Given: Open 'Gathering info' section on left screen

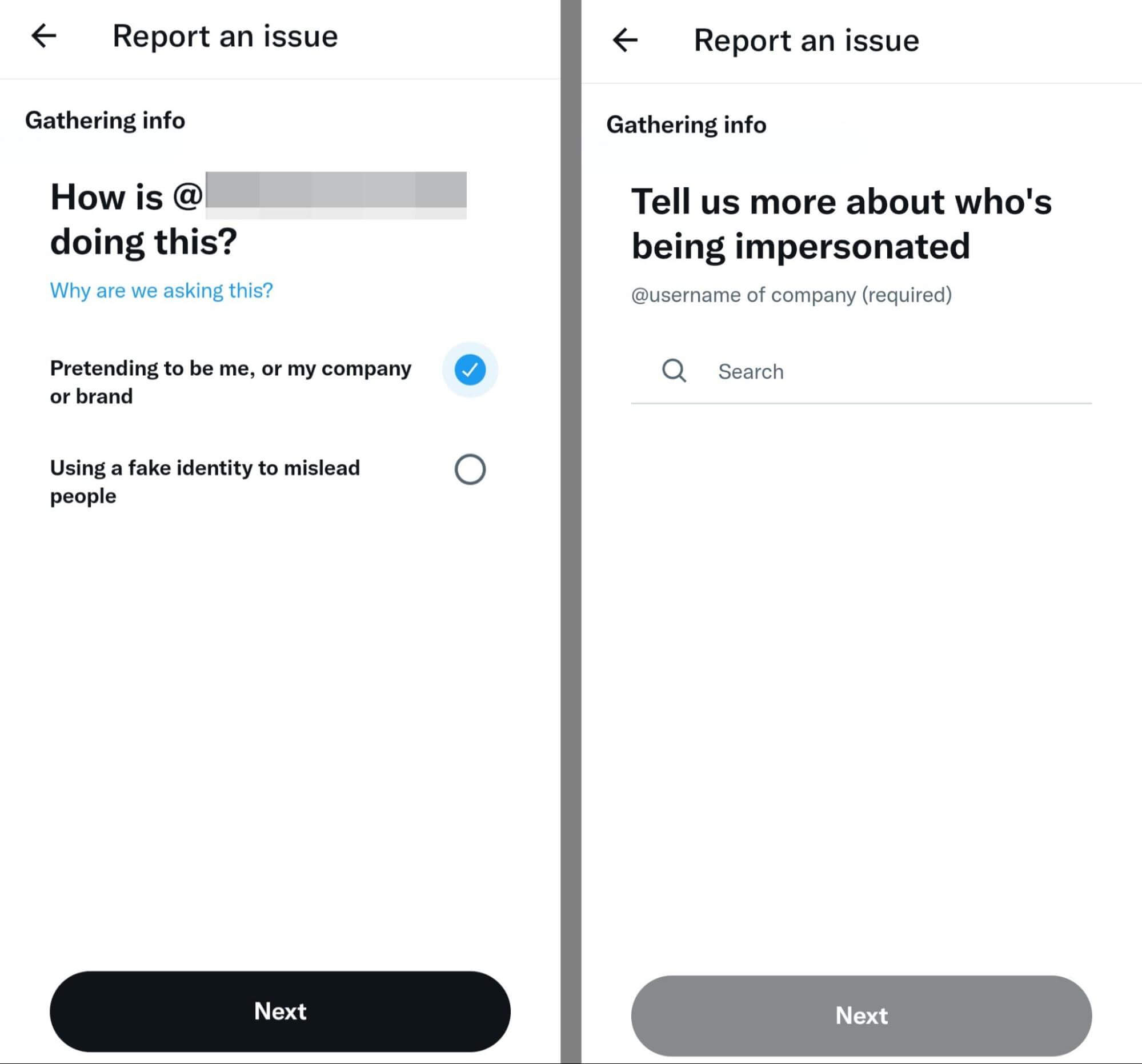Looking at the screenshot, I should click(x=94, y=120).
